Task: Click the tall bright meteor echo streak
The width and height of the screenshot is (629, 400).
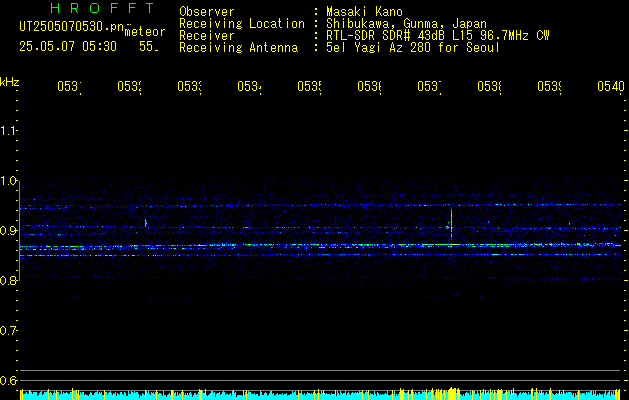Action: [x=451, y=226]
